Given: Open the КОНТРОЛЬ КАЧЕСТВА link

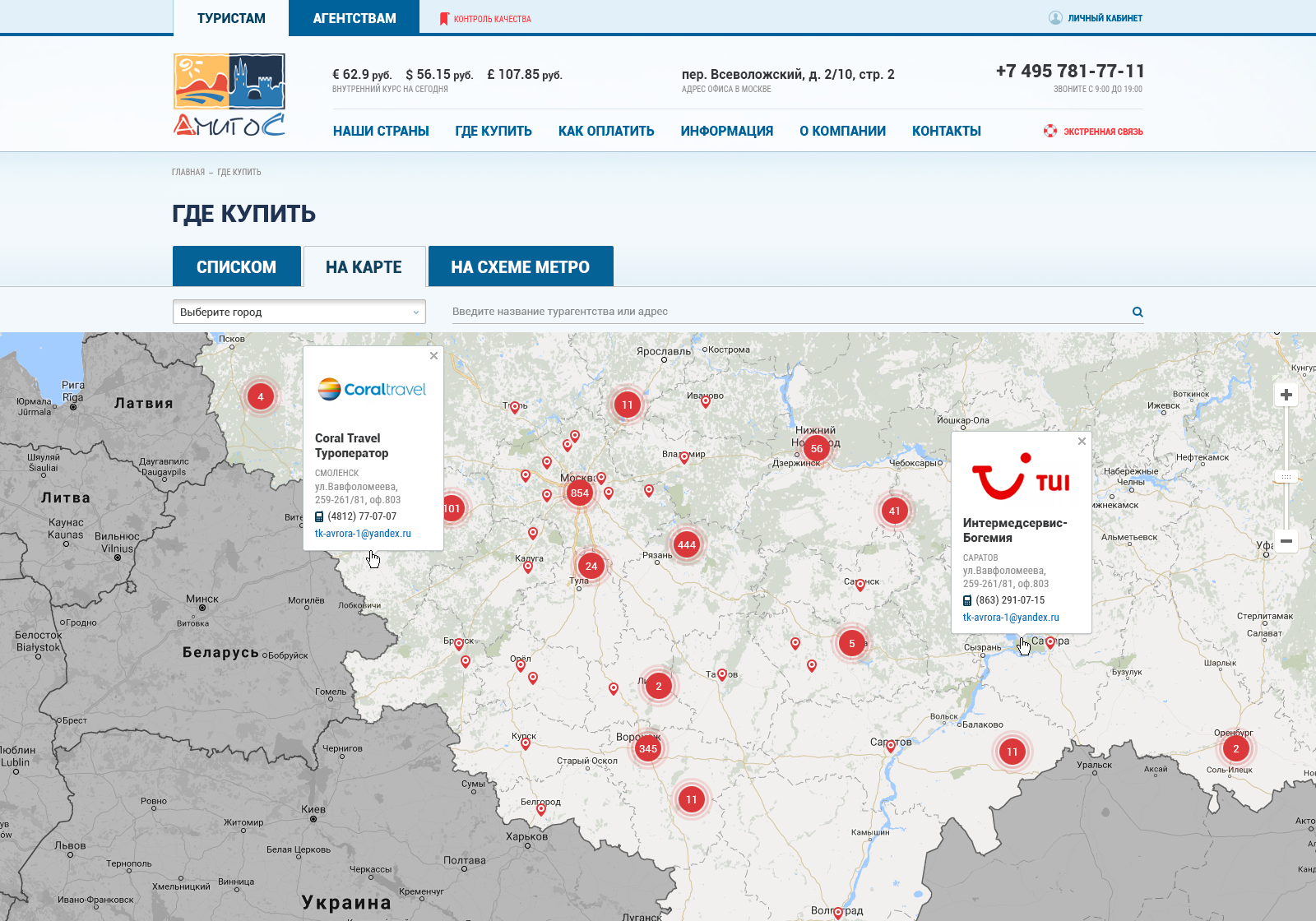Looking at the screenshot, I should [x=485, y=19].
